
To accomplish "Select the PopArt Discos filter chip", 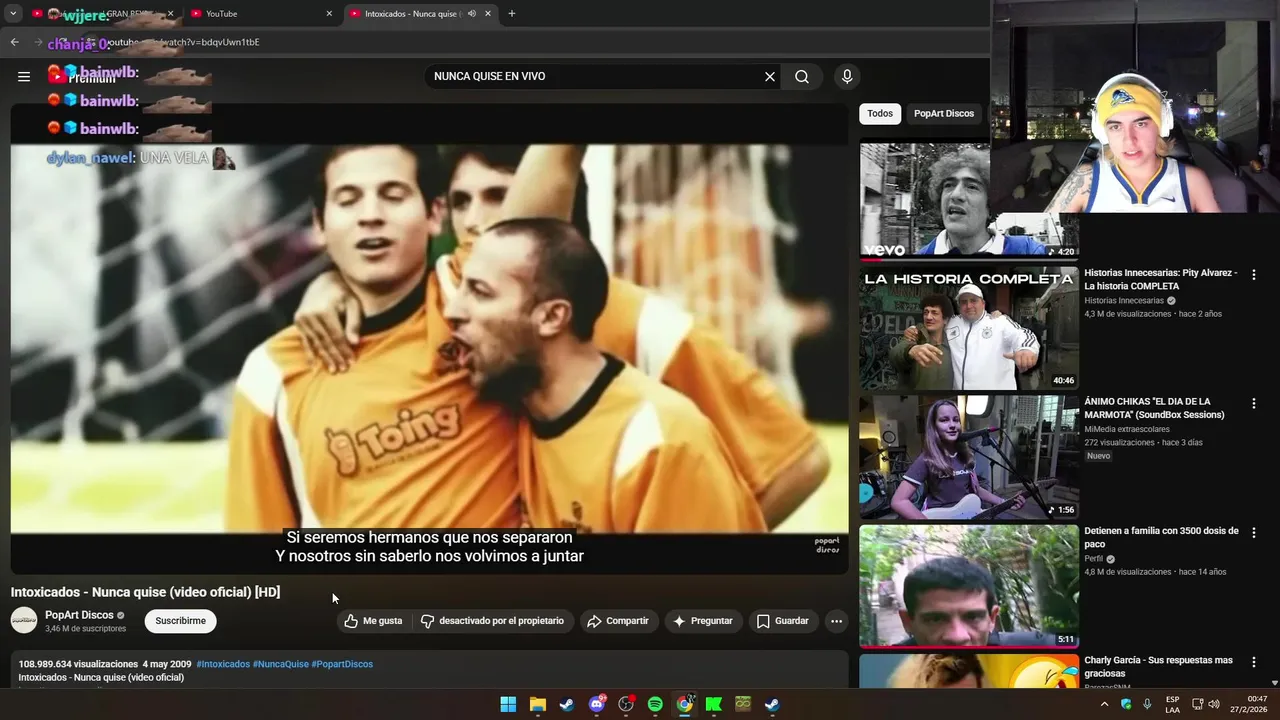I will pyautogui.click(x=943, y=114).
